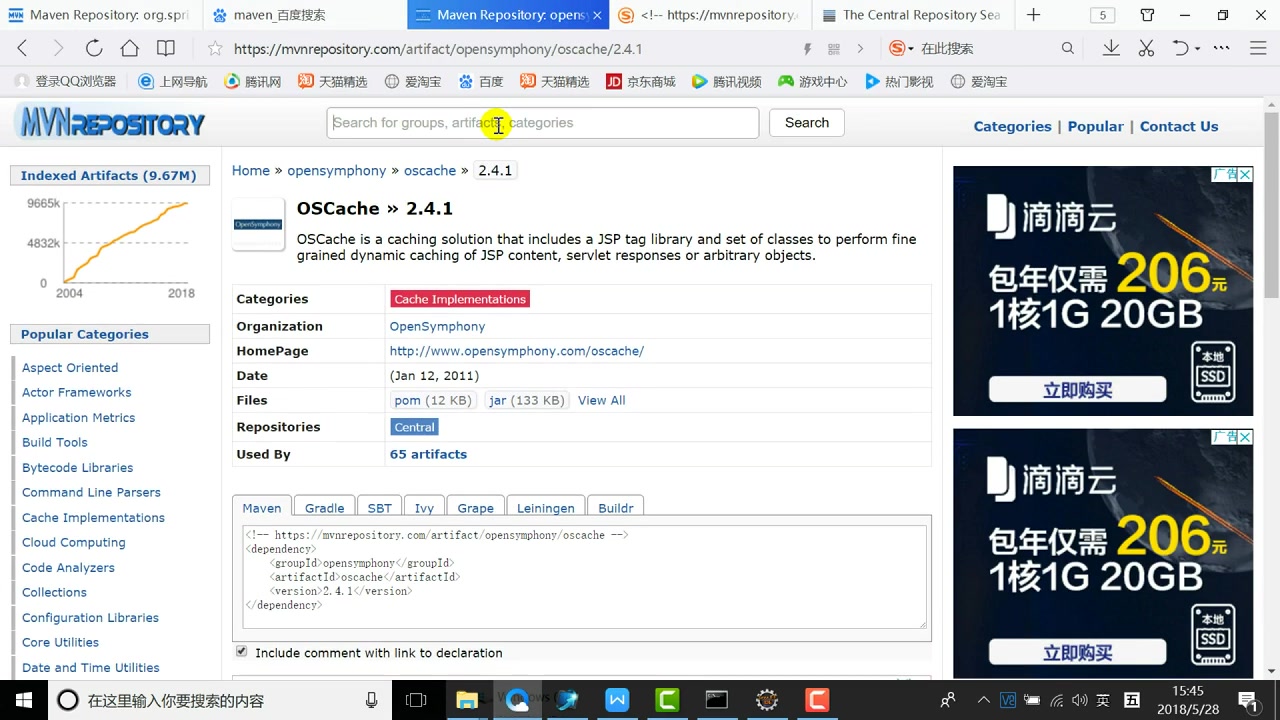Open Task View in the taskbar
Image resolution: width=1280 pixels, height=720 pixels.
pos(416,700)
